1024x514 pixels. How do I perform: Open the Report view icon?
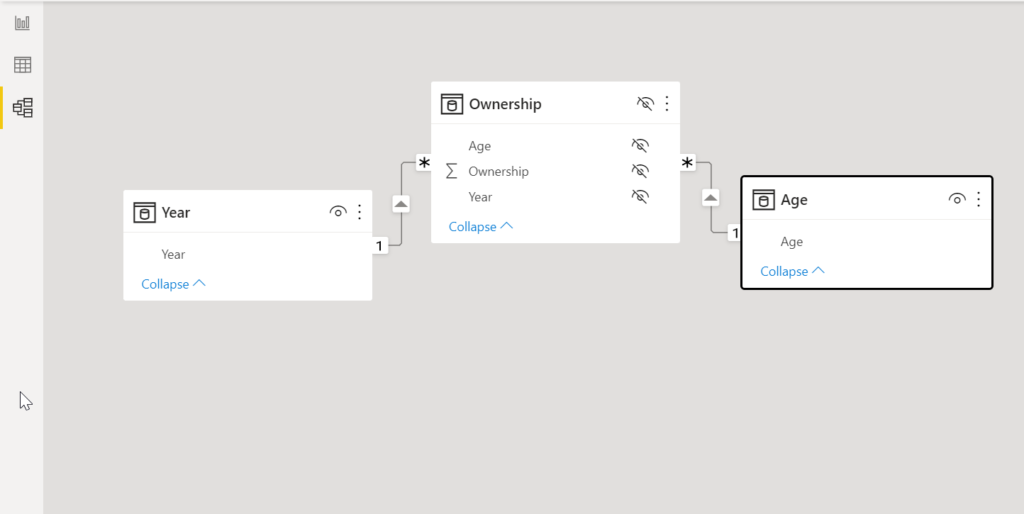click(22, 23)
